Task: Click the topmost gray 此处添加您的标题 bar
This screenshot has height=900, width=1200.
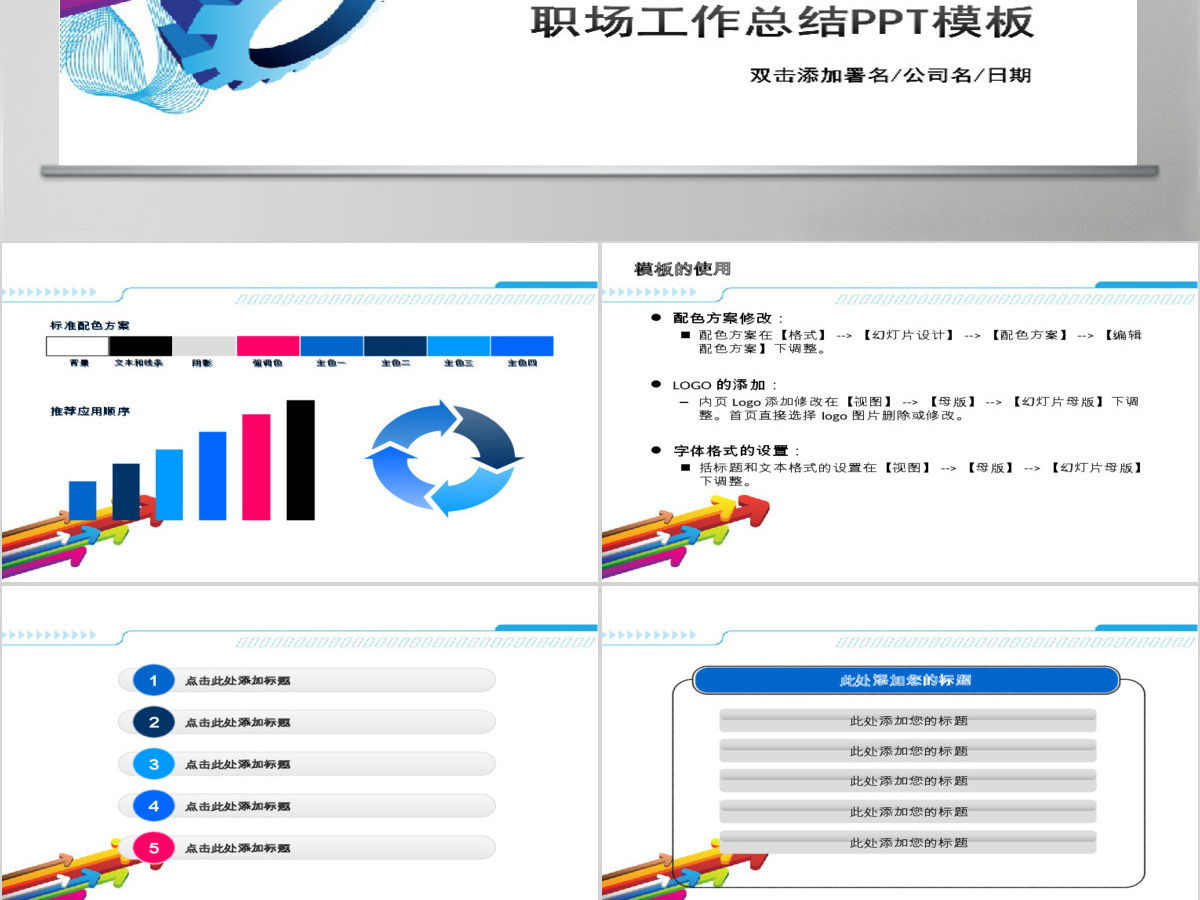Action: (908, 720)
